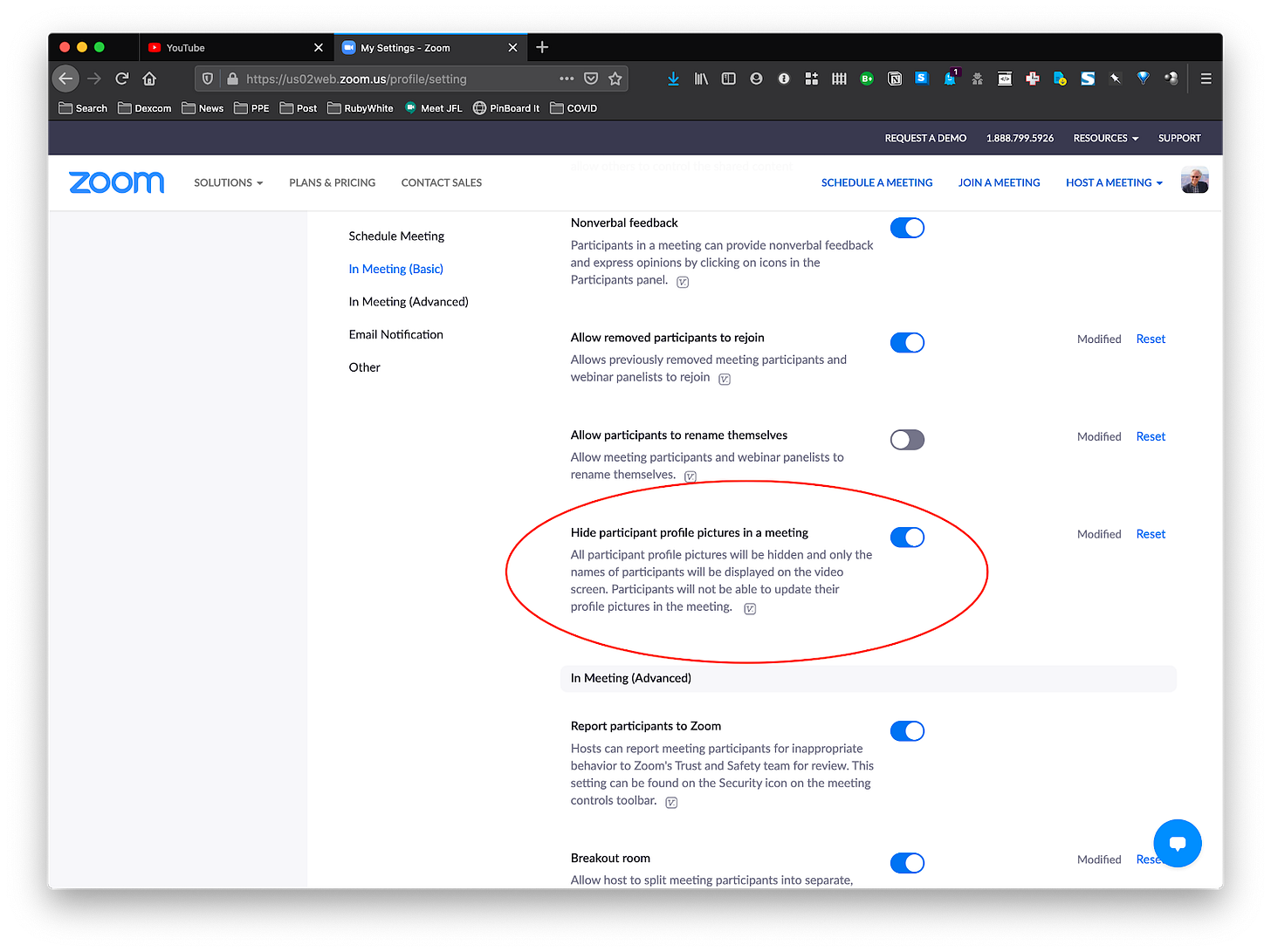Click Schedule a Meeting link
The height and width of the screenshot is (952, 1271).
point(876,182)
